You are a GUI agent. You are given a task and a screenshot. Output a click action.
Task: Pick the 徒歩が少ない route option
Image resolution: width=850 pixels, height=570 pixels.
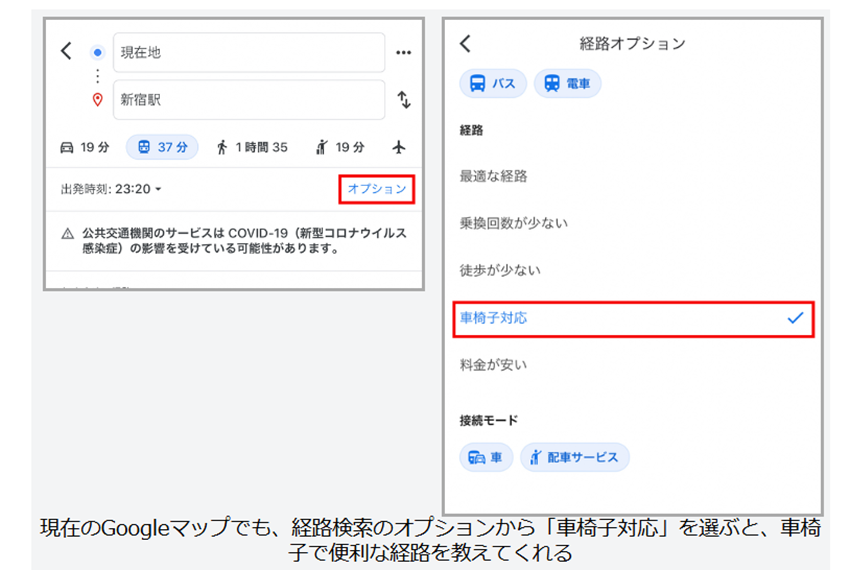click(x=500, y=270)
